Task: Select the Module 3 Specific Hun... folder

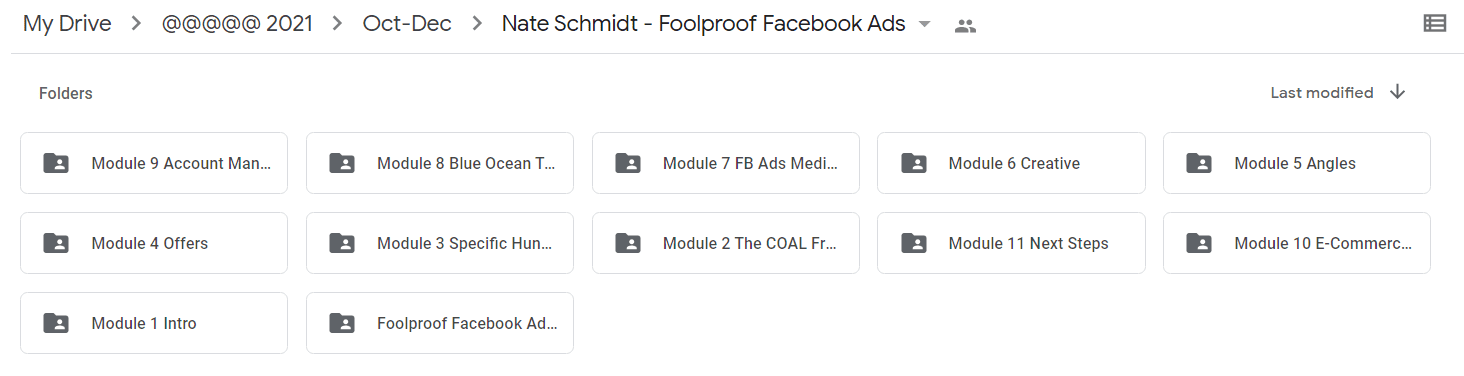Action: click(440, 243)
